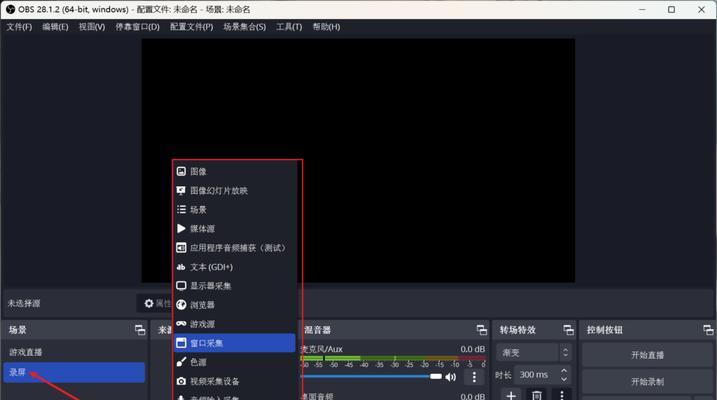Open the 场景集合(S) menu
The height and width of the screenshot is (400, 717).
(x=245, y=27)
